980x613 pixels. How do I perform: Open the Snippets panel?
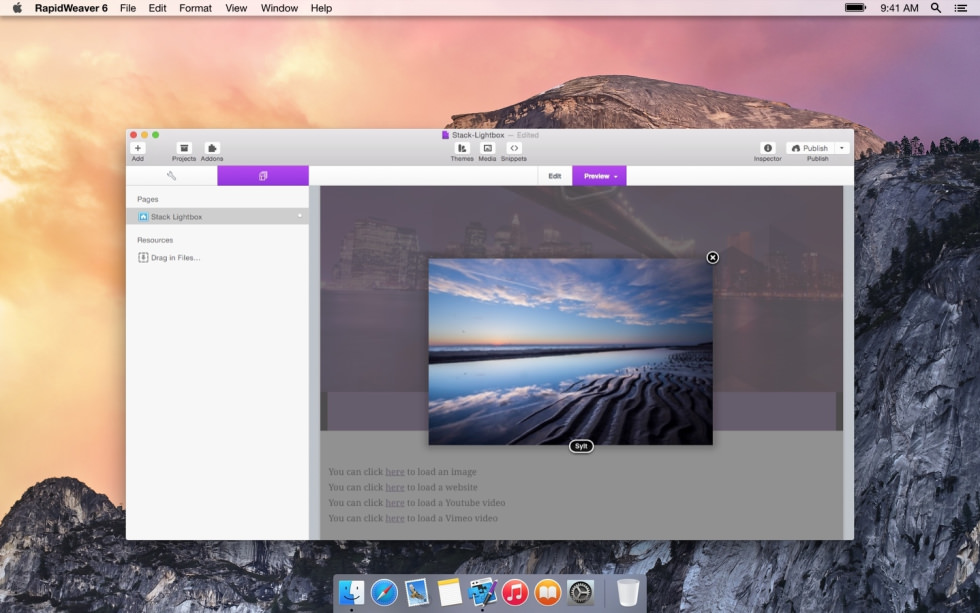tap(514, 148)
